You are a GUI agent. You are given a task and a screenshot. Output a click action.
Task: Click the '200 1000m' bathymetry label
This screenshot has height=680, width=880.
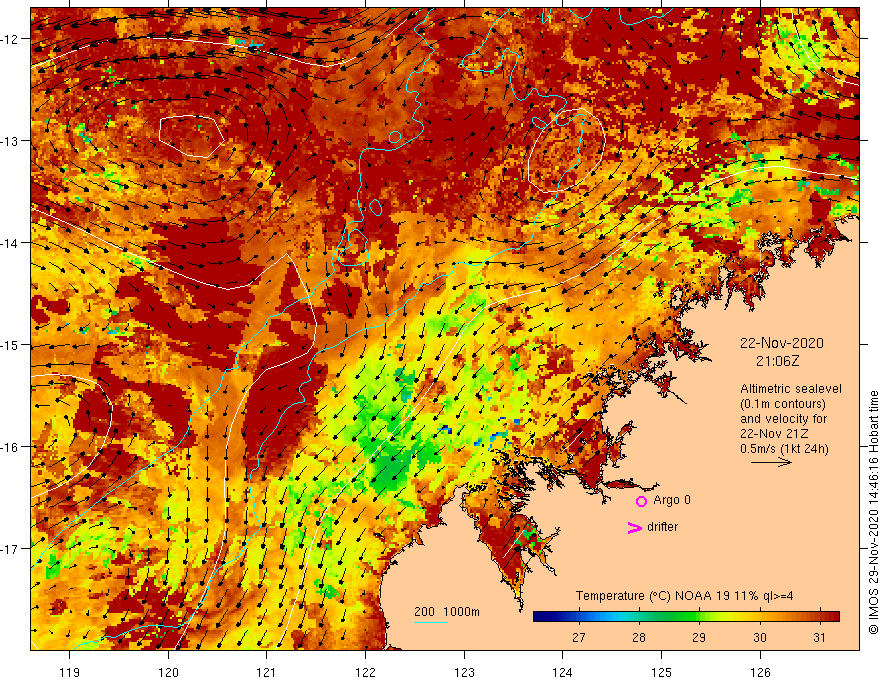click(447, 612)
